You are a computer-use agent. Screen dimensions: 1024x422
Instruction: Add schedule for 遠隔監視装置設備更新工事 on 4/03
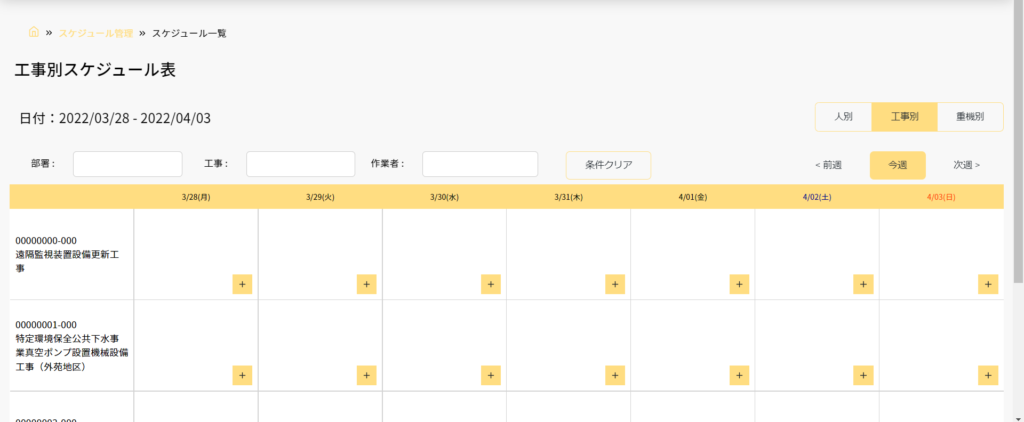pos(987,284)
